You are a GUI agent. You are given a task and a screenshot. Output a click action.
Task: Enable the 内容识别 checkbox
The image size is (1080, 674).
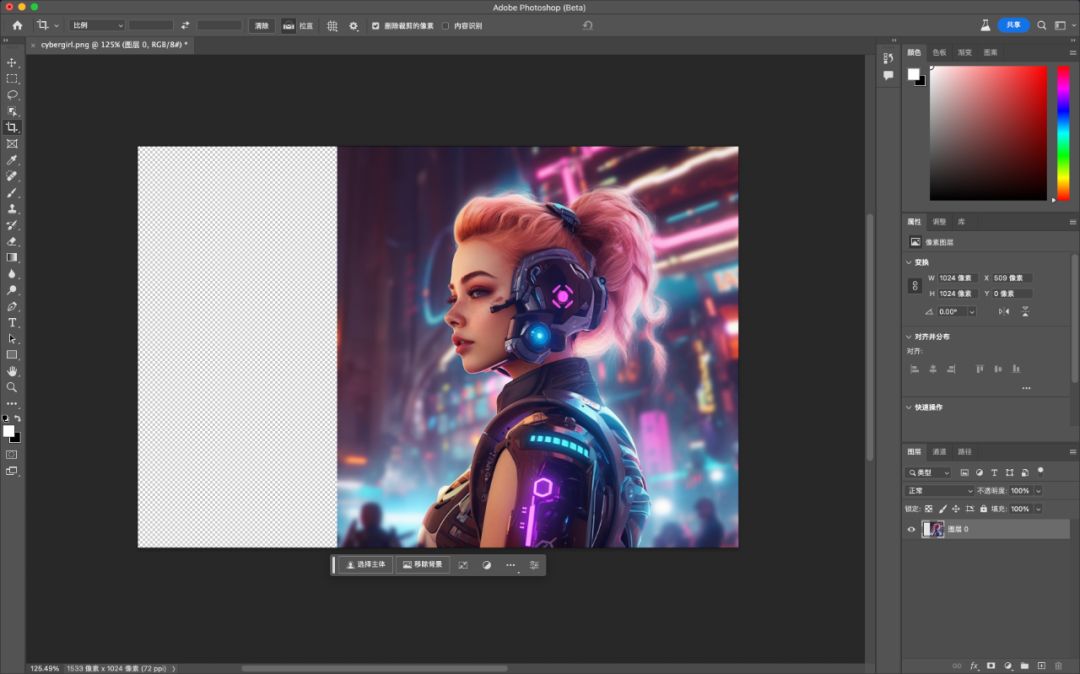point(446,26)
